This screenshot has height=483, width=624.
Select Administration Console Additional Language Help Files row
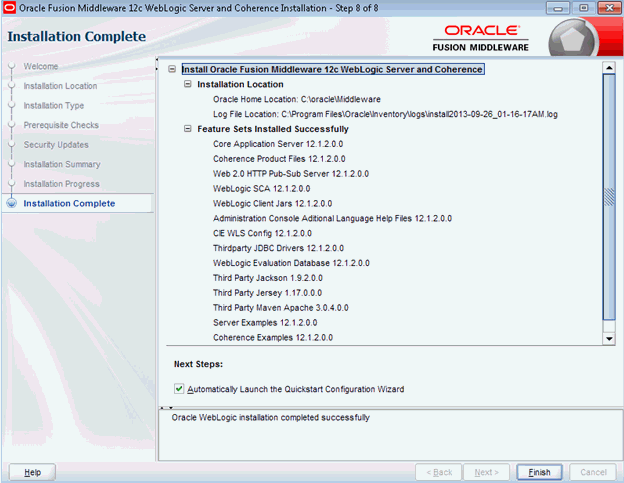tap(332, 218)
